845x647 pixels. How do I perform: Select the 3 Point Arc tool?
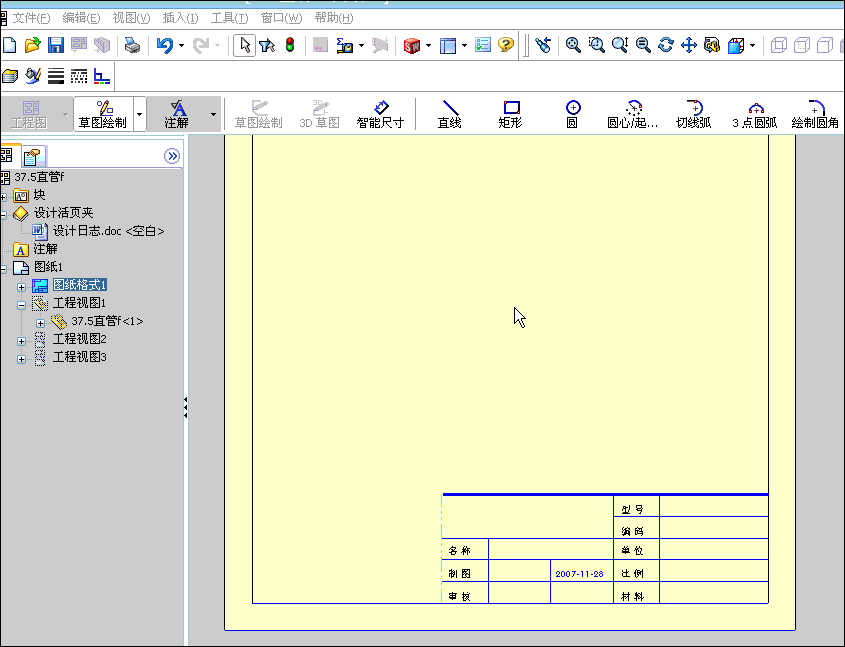pyautogui.click(x=754, y=114)
